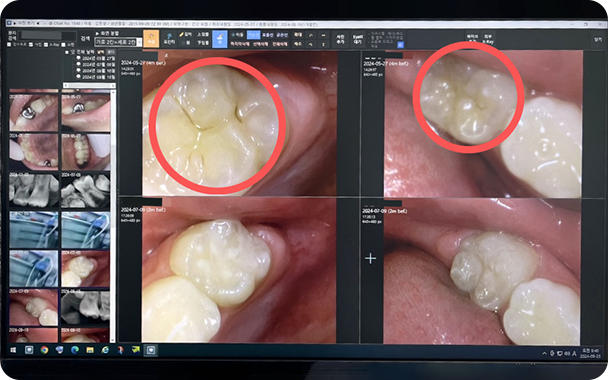Viewport: 608px width, 380px height.
Task: Click the patient search input field
Action: point(47,36)
